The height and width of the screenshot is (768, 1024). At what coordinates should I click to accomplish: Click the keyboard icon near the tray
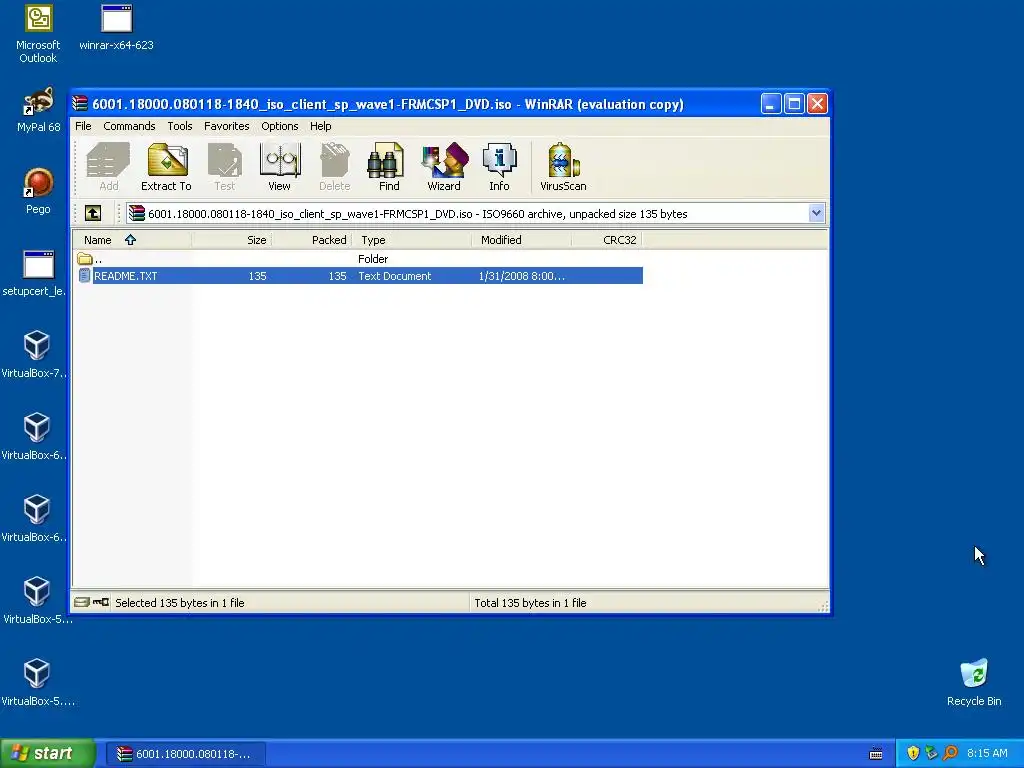tap(876, 754)
